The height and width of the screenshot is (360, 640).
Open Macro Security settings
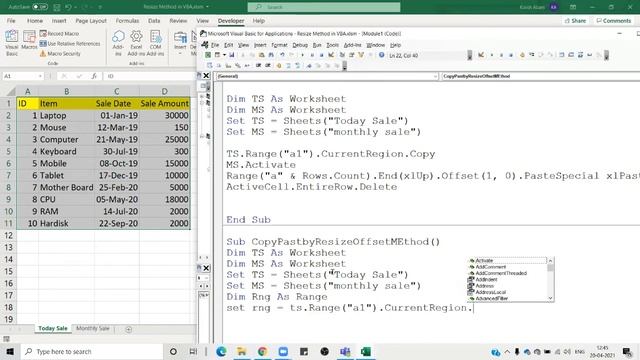pos(60,53)
